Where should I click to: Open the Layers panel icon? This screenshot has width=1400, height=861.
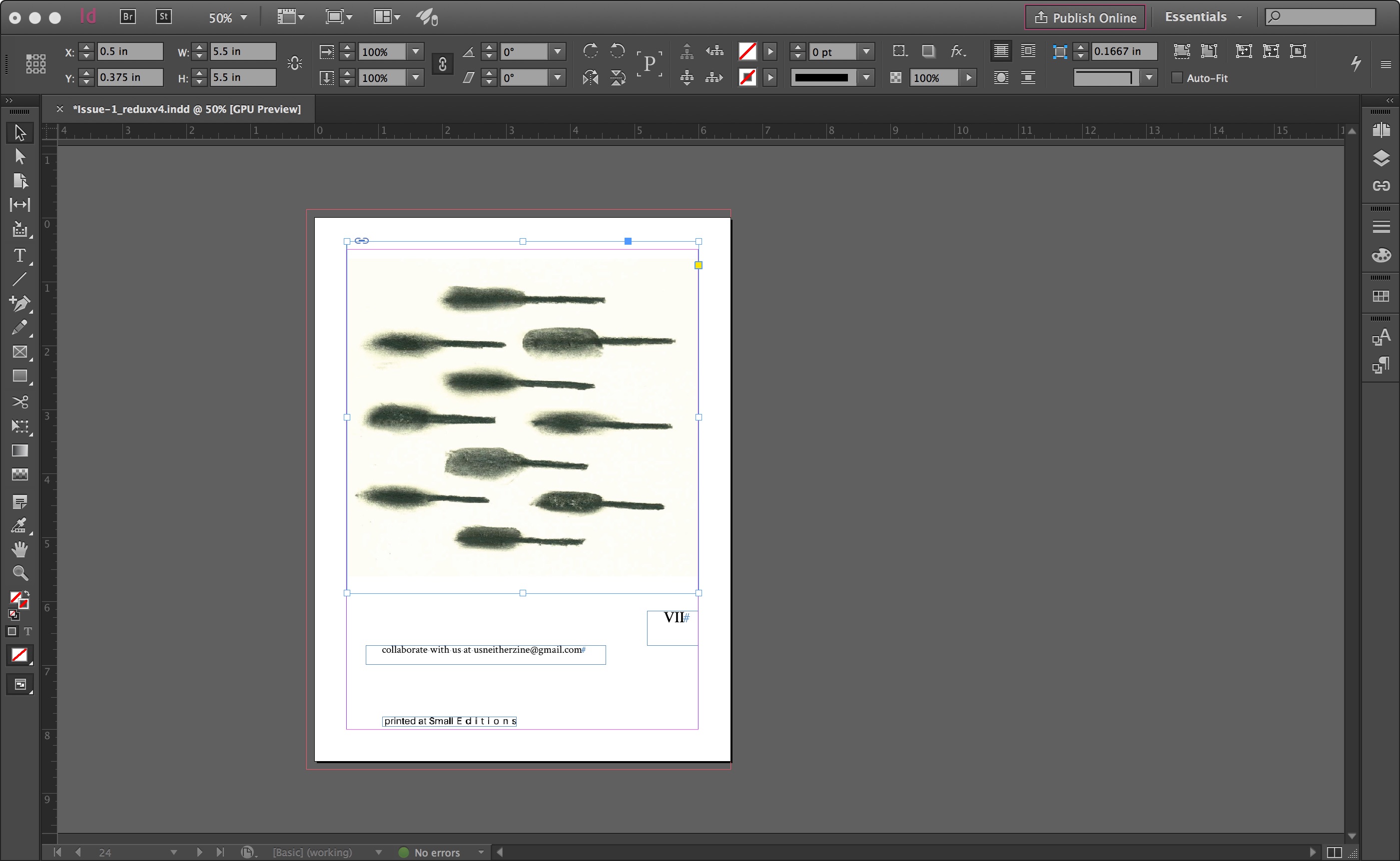(1381, 158)
